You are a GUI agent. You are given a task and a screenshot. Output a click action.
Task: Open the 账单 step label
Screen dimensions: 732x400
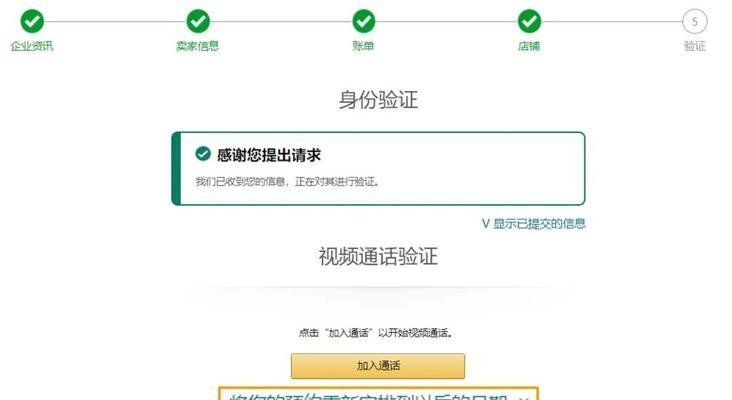point(363,46)
